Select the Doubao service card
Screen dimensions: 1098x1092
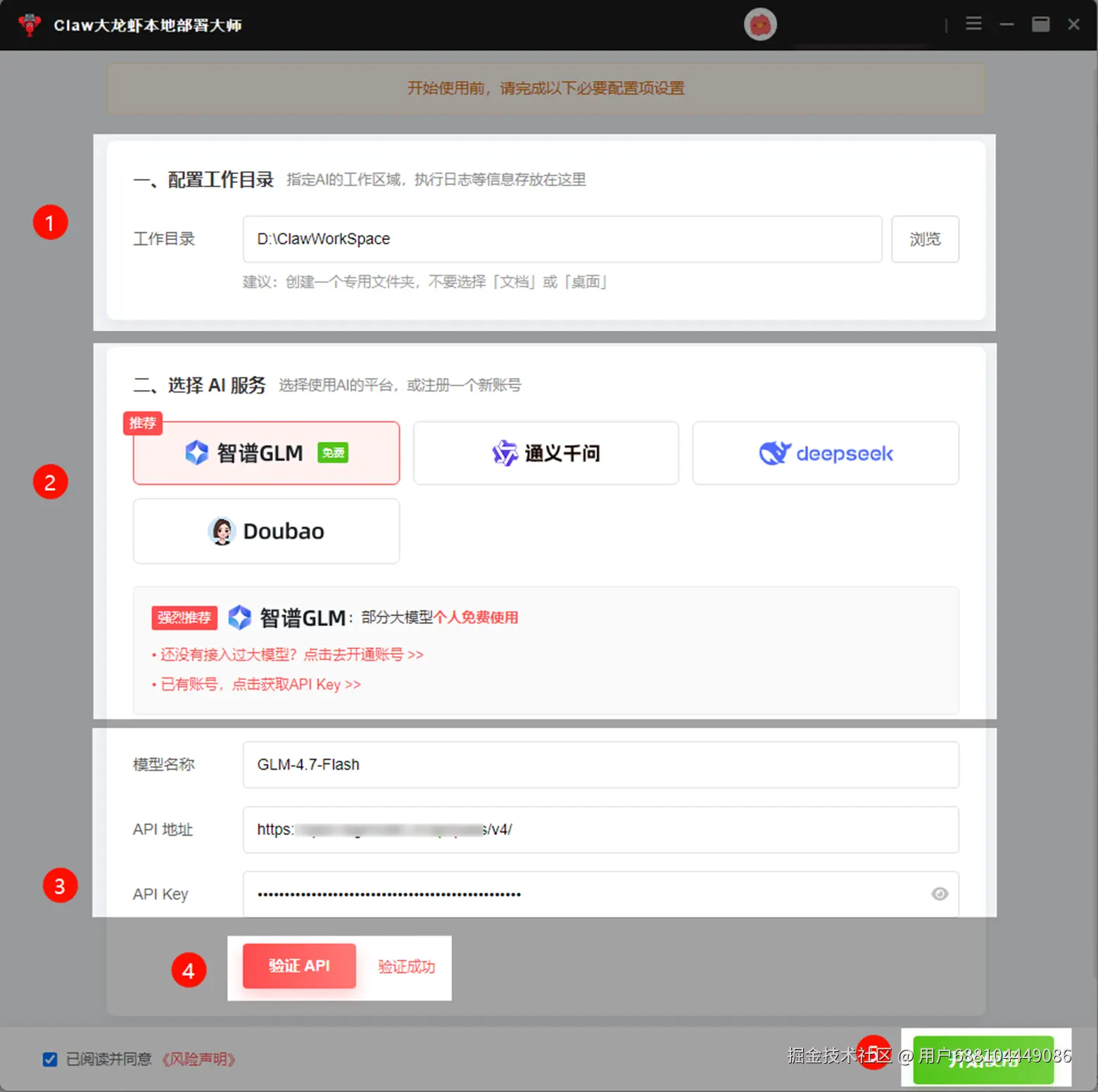(266, 531)
